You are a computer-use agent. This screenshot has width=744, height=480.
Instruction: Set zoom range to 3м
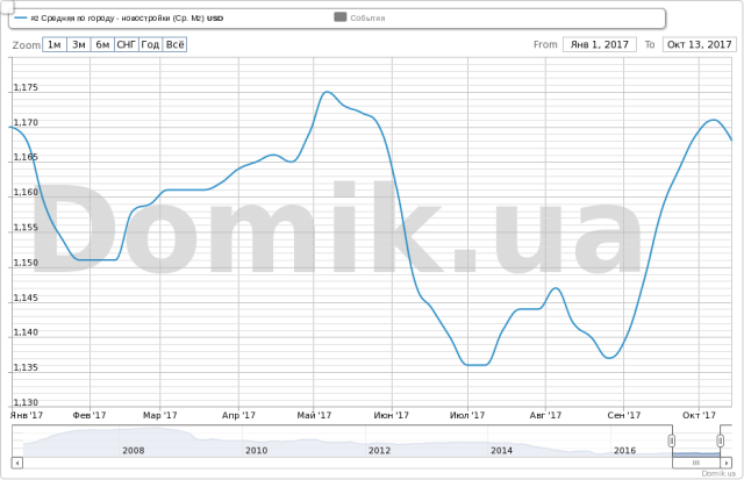(x=79, y=45)
